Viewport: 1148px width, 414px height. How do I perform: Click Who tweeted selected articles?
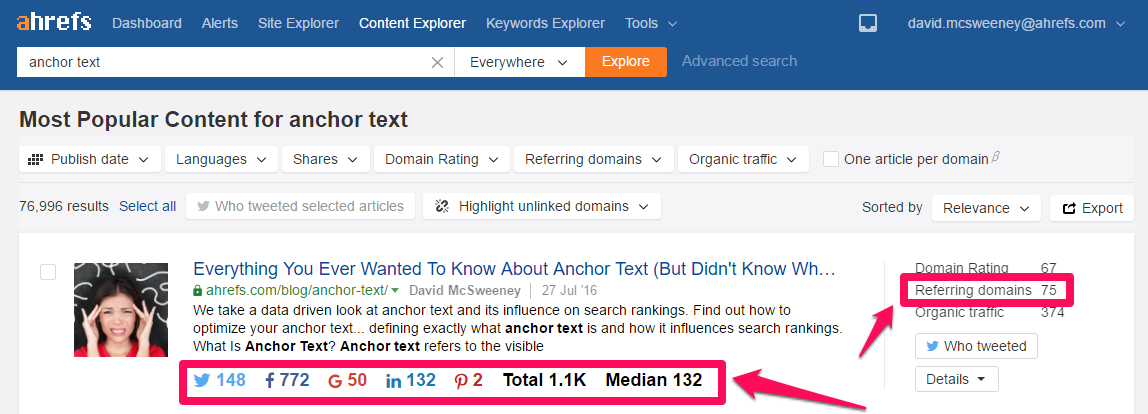[x=300, y=207]
